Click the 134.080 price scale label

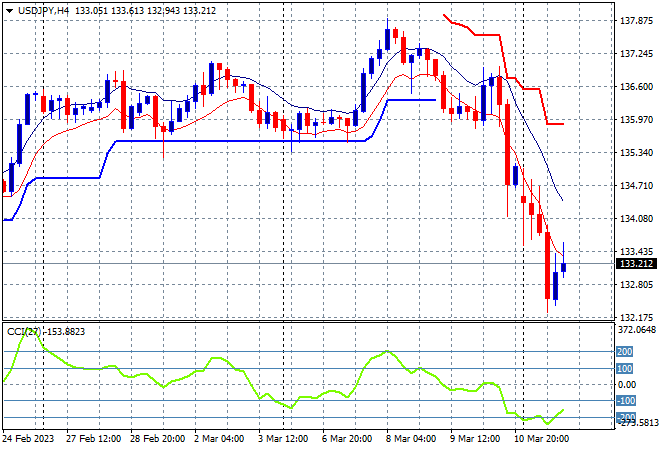click(x=636, y=219)
